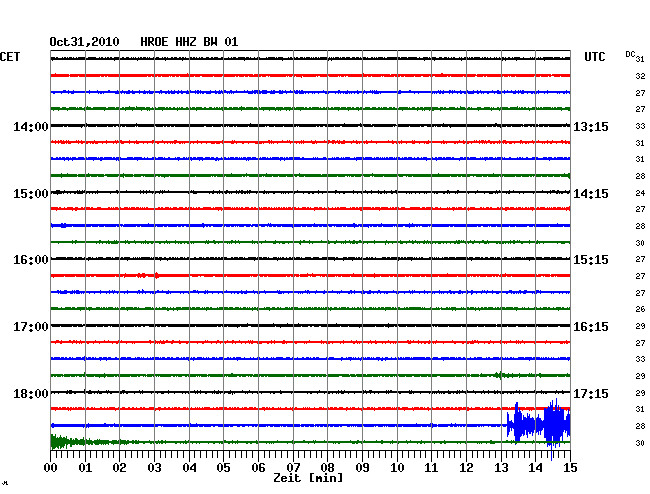Click the black trace at 15:00 CET
This screenshot has width=650, height=494.
coord(310,192)
